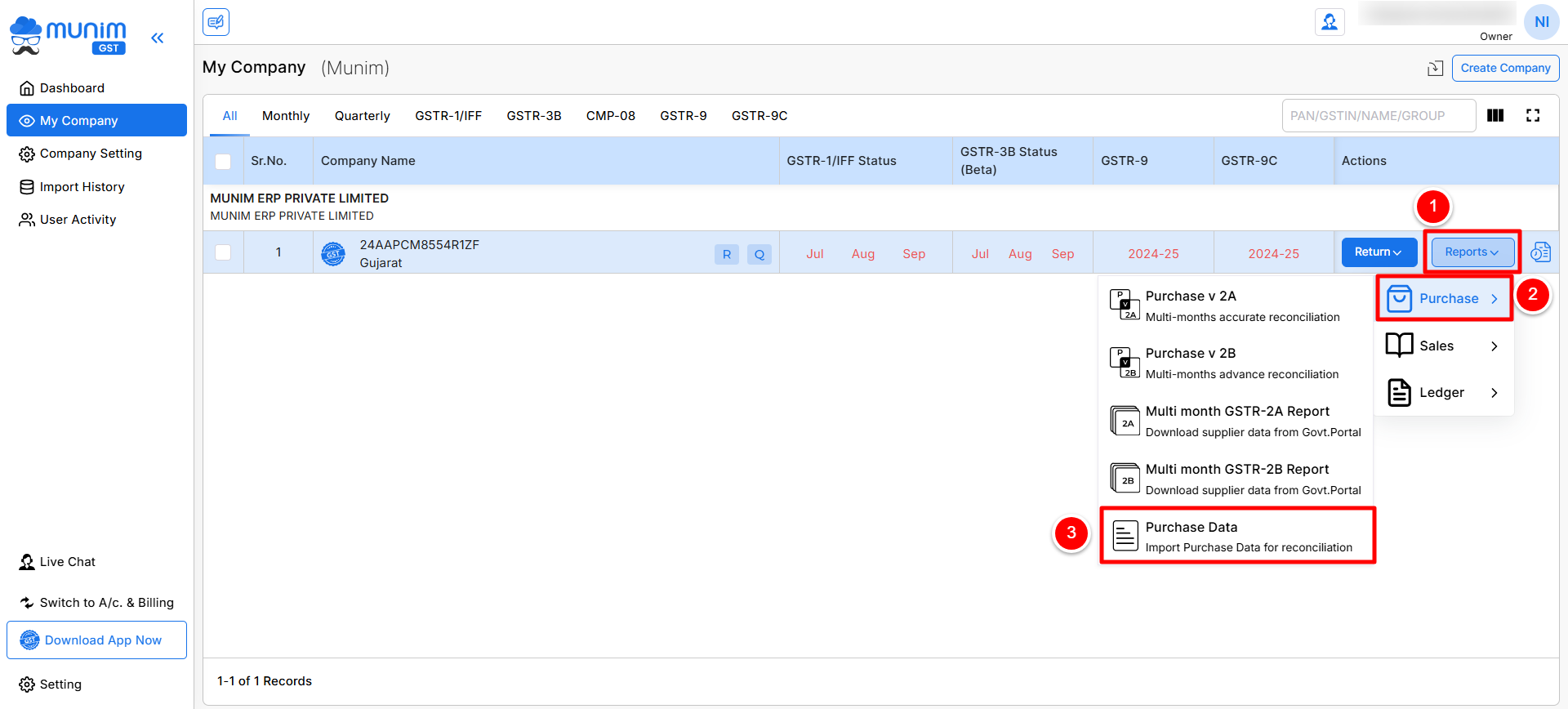Screen dimensions: 1568x709
Task: Select the All tab
Action: tap(230, 116)
